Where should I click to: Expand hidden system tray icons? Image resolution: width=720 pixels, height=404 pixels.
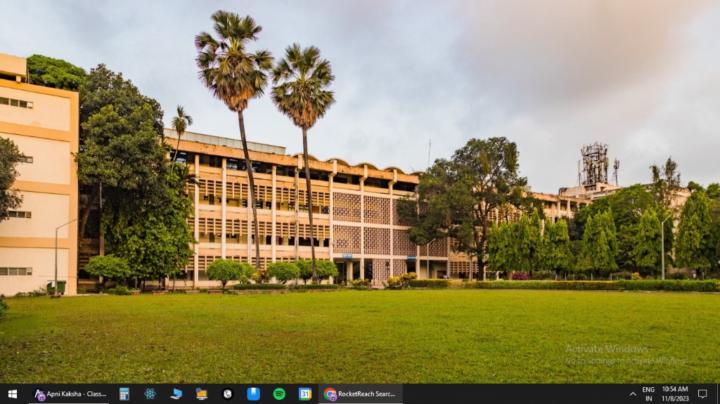pos(633,394)
